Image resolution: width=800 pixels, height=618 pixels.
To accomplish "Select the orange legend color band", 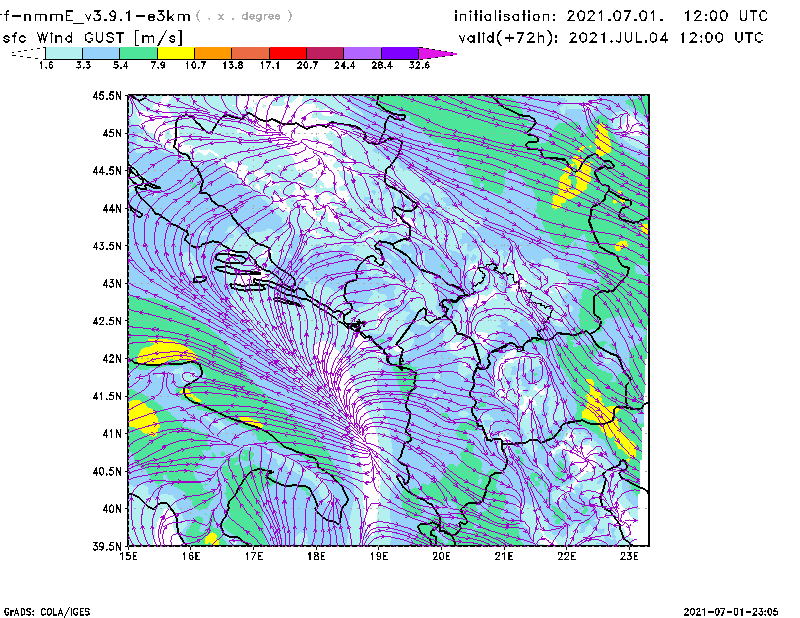I will point(212,53).
